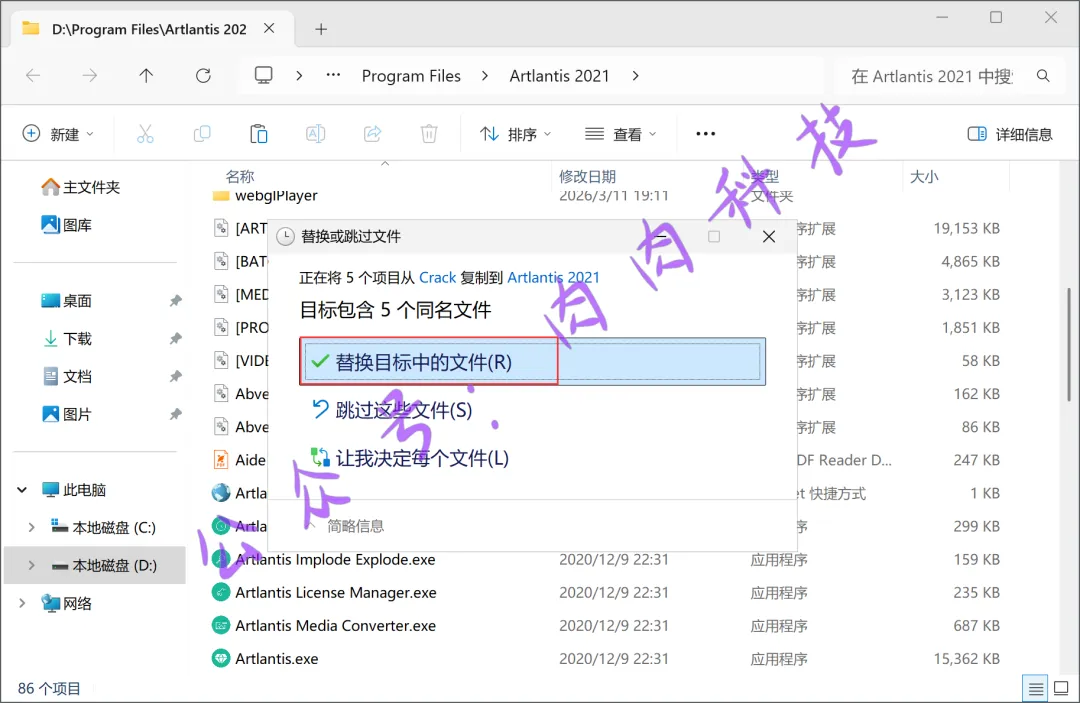The width and height of the screenshot is (1080, 703).
Task: Click the This PC monitor icon in address bar
Action: tap(263, 75)
